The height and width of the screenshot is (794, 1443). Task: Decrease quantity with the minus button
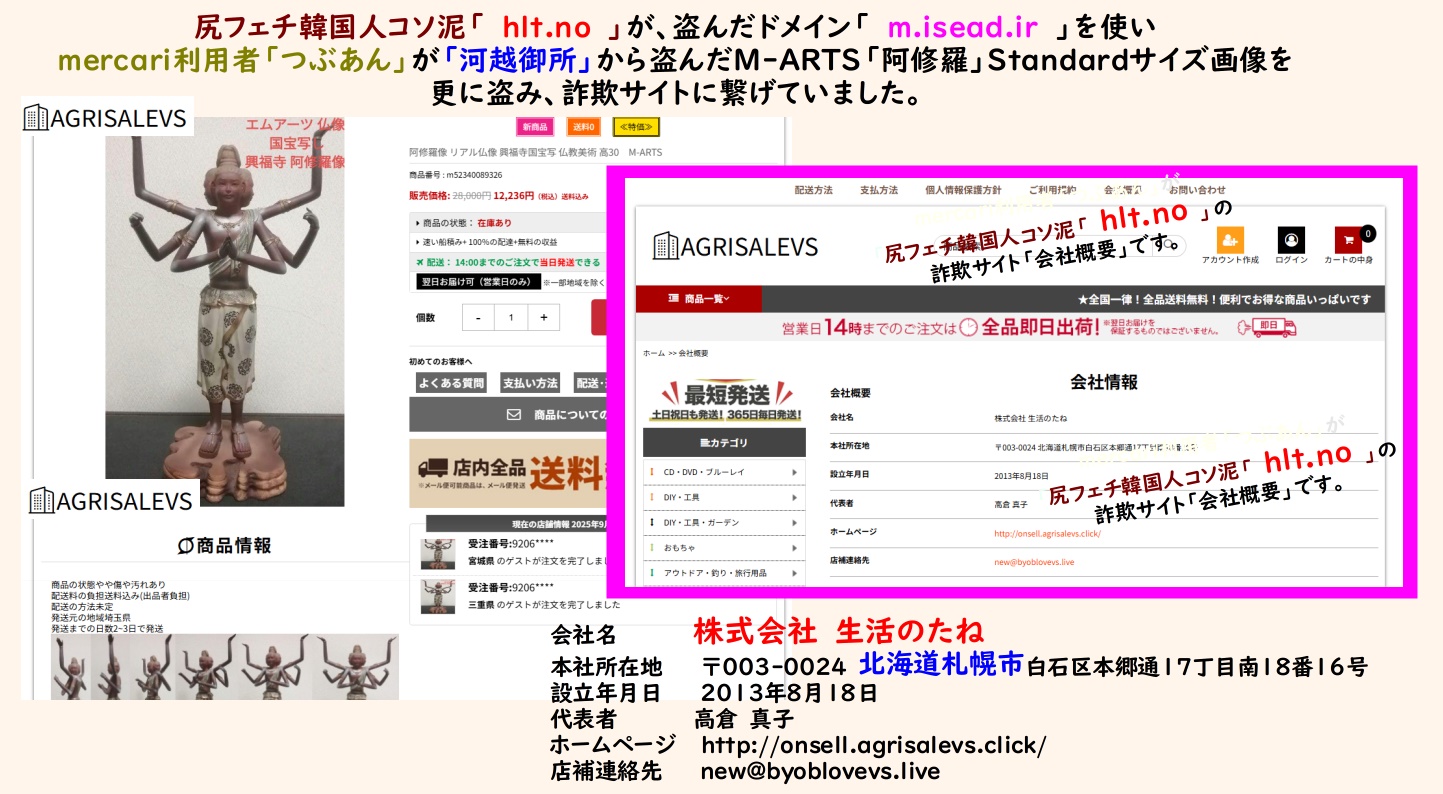click(x=478, y=317)
